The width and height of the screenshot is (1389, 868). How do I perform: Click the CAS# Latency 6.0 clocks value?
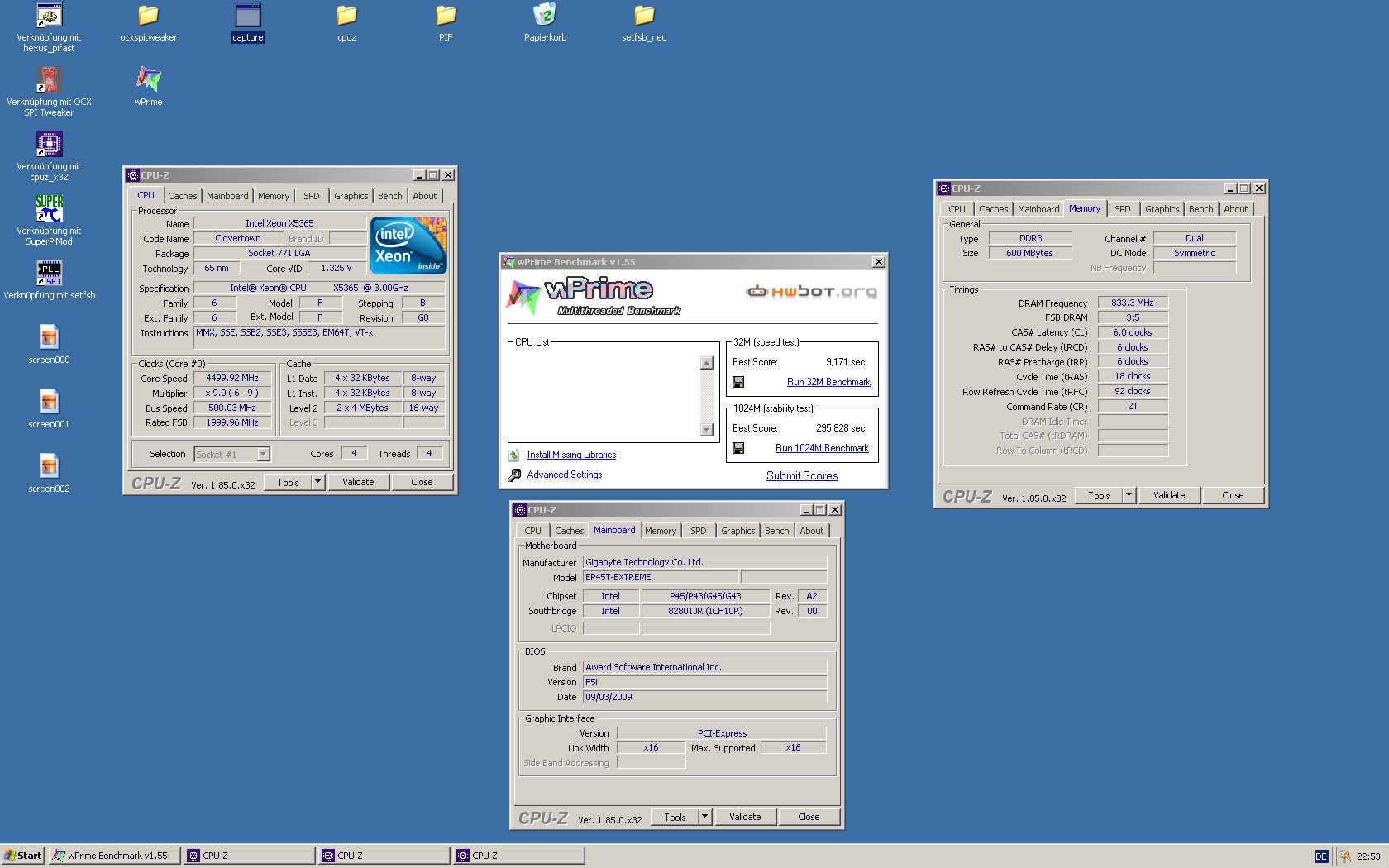1133,332
